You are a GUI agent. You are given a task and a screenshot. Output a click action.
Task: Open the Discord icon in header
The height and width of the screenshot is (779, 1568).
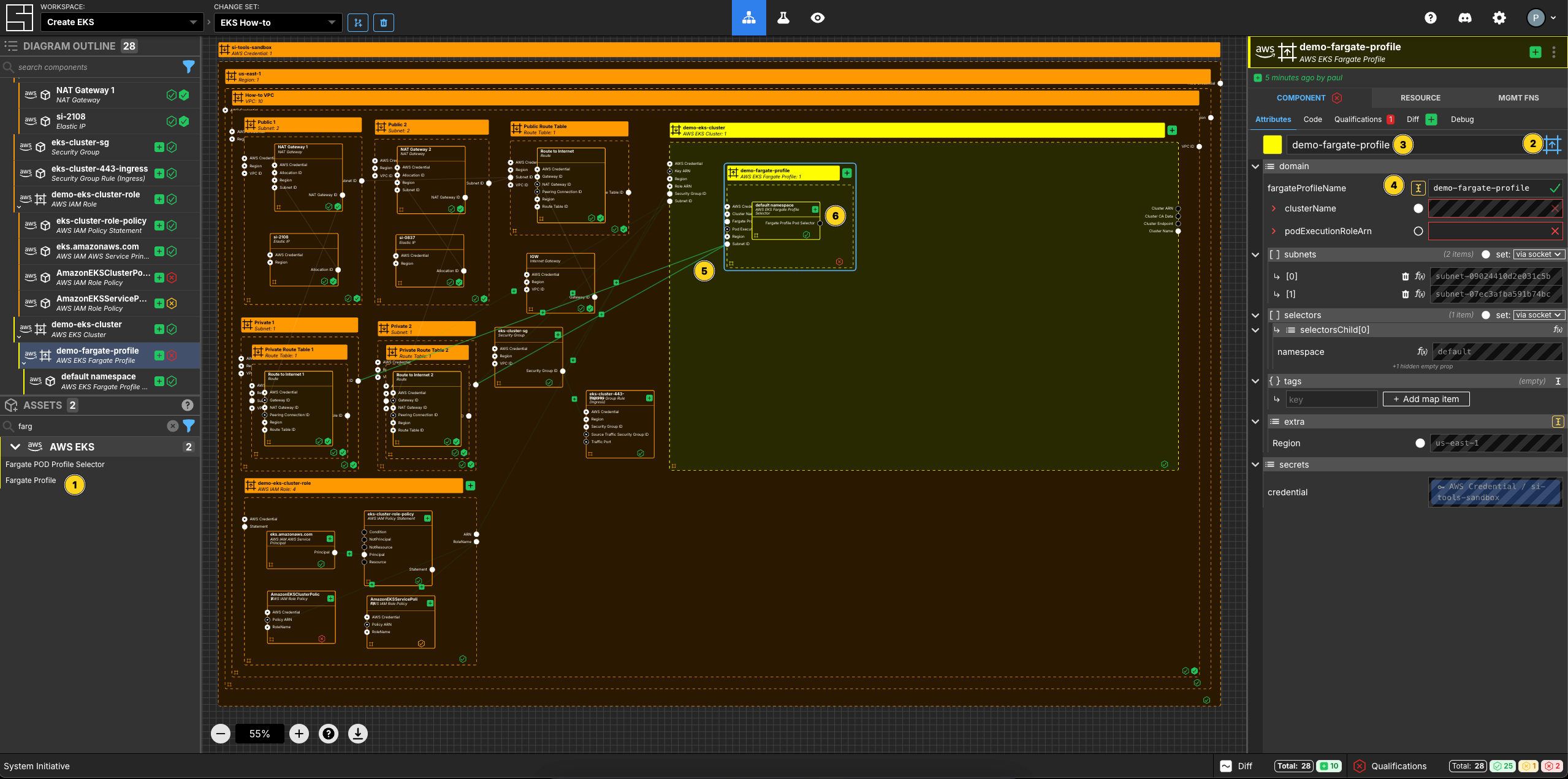(x=1464, y=18)
